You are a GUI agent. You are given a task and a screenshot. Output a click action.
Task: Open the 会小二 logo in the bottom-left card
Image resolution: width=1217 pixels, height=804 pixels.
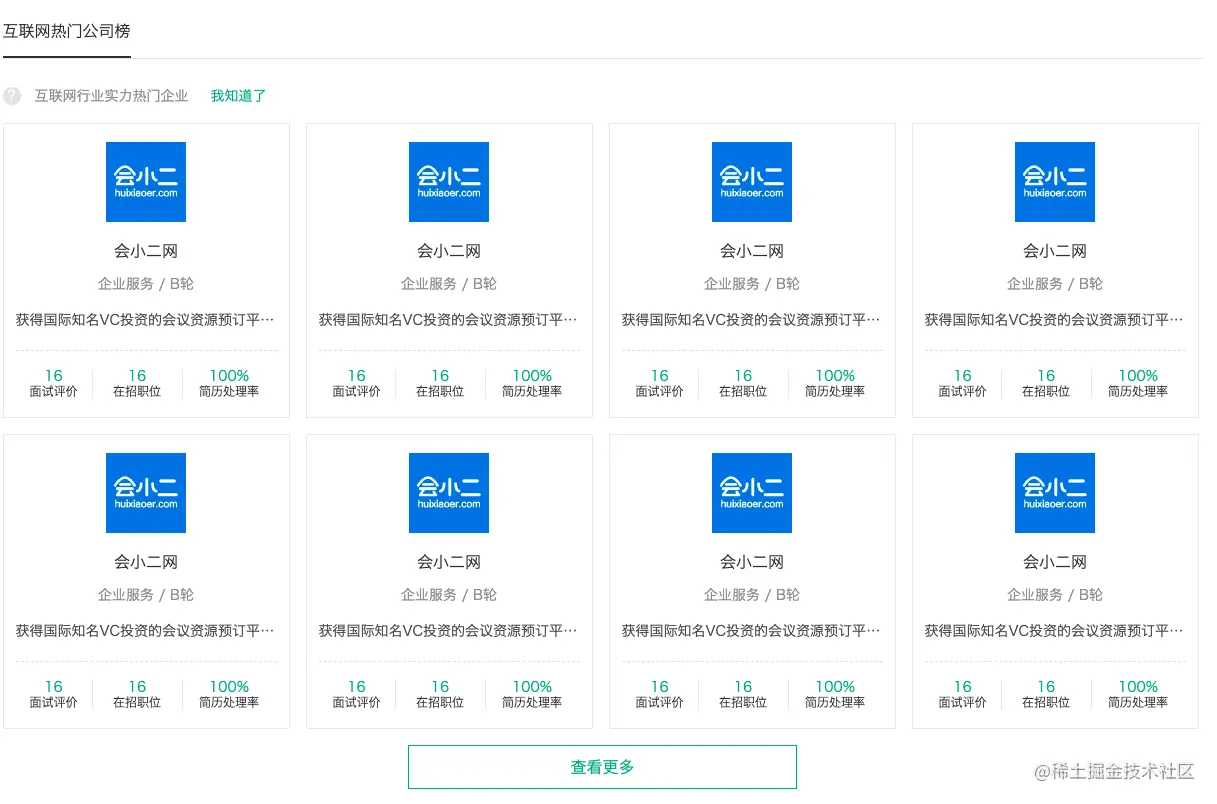tap(146, 493)
